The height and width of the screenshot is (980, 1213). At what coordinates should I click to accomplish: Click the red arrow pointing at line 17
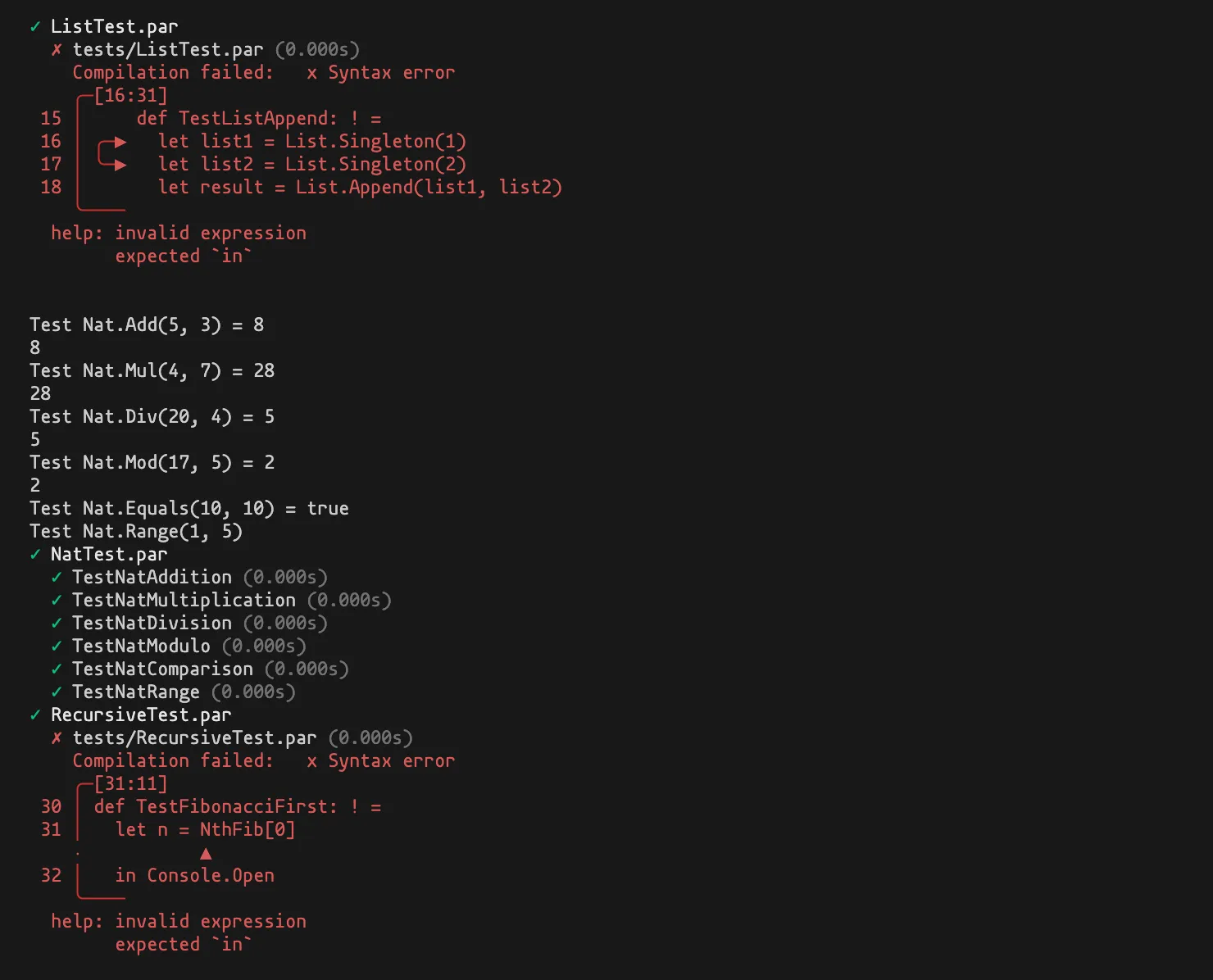tap(120, 166)
